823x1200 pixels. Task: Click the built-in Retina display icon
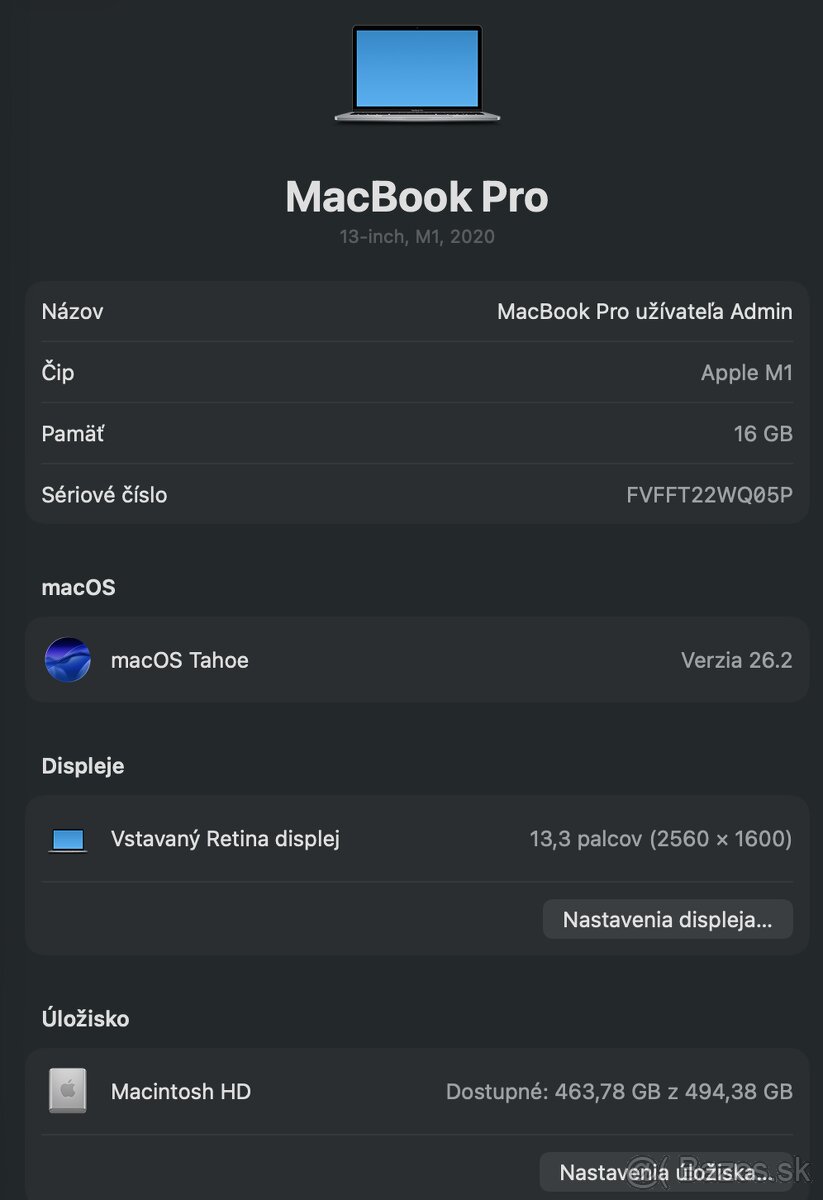tap(66, 839)
